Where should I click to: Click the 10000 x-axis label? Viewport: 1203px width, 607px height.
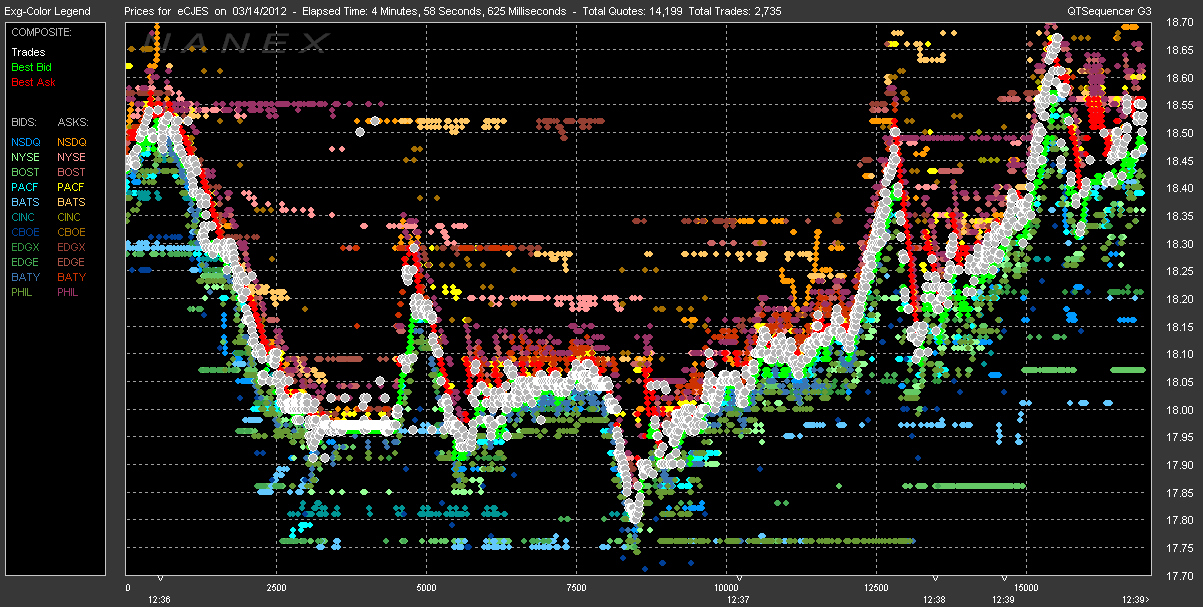point(726,587)
